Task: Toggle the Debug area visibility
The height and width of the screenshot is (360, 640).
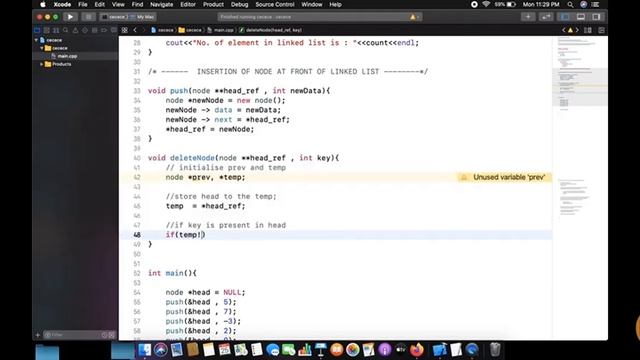Action: coord(581,17)
